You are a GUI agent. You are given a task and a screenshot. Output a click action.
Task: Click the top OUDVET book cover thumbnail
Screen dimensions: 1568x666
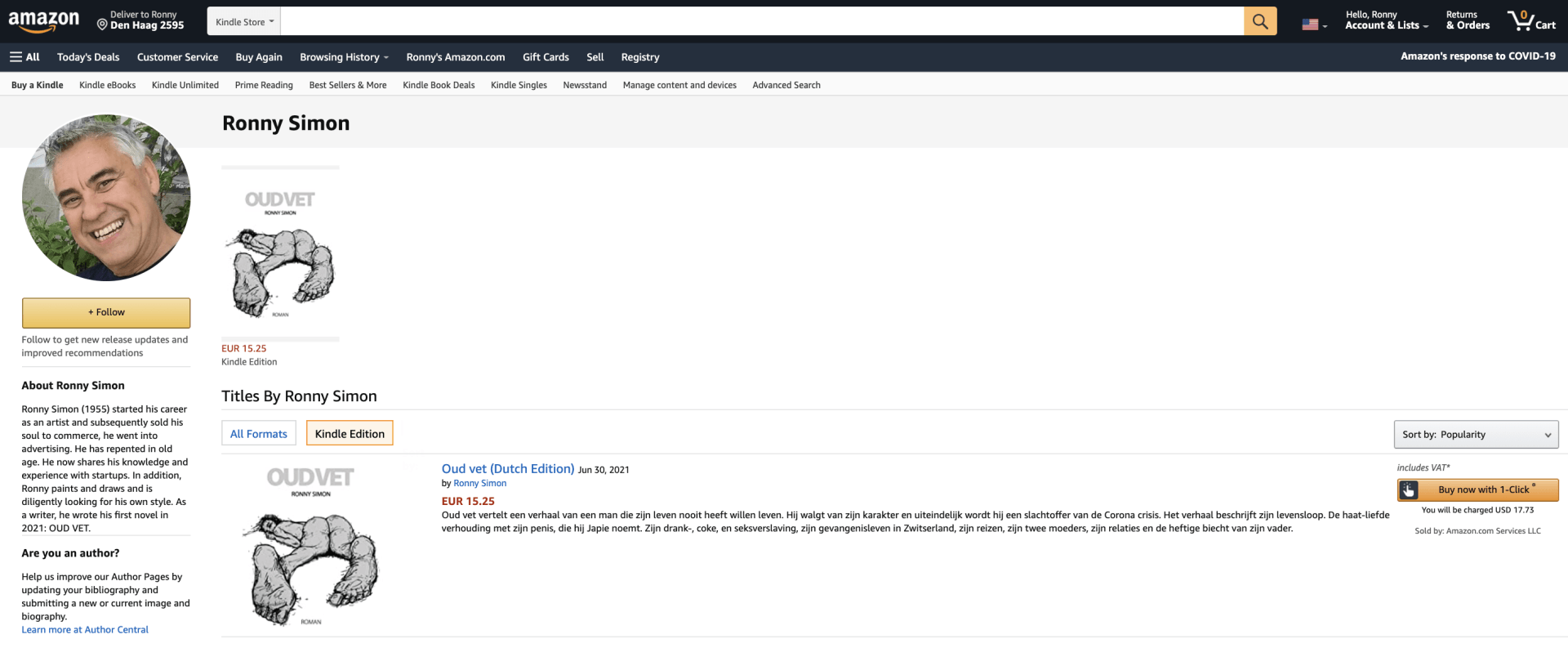[x=280, y=253]
